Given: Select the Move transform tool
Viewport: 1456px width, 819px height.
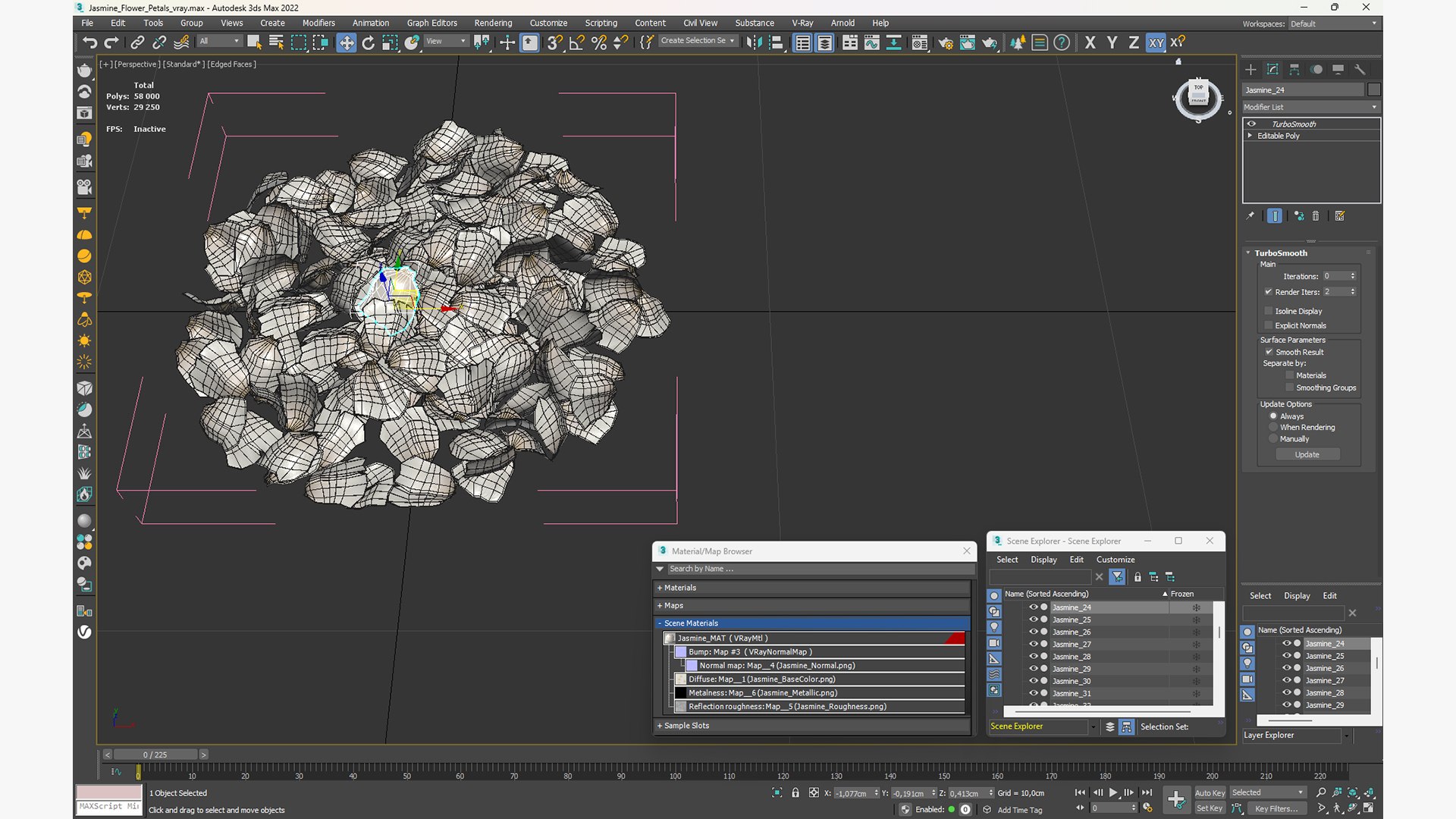Looking at the screenshot, I should click(346, 42).
